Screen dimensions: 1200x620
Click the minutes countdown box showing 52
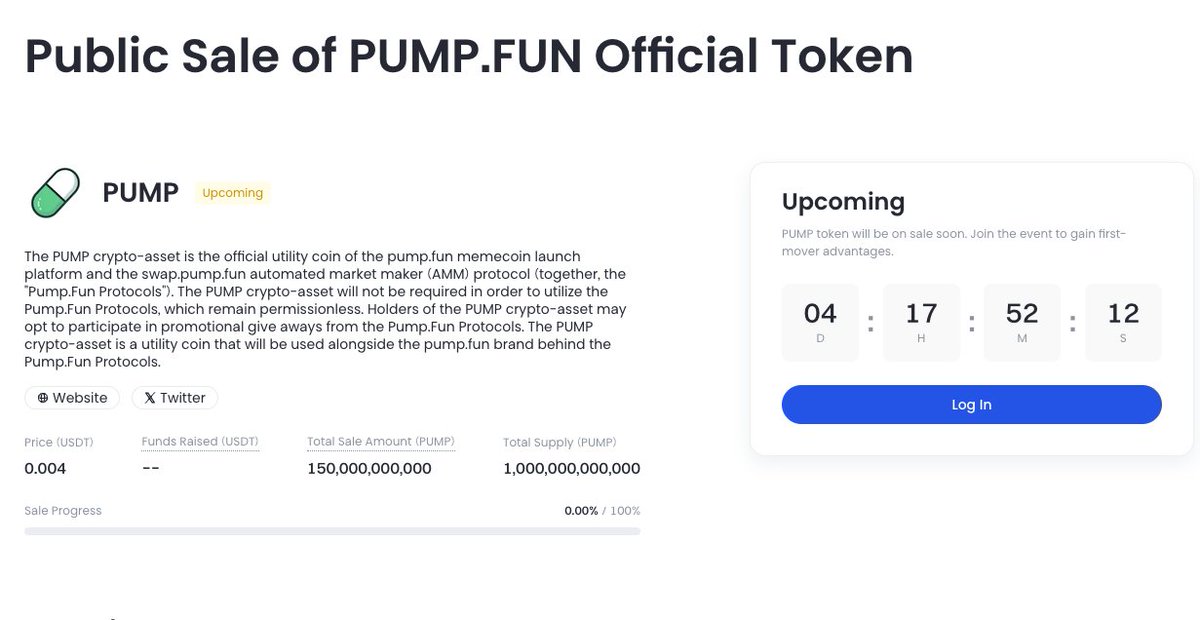tap(1022, 322)
